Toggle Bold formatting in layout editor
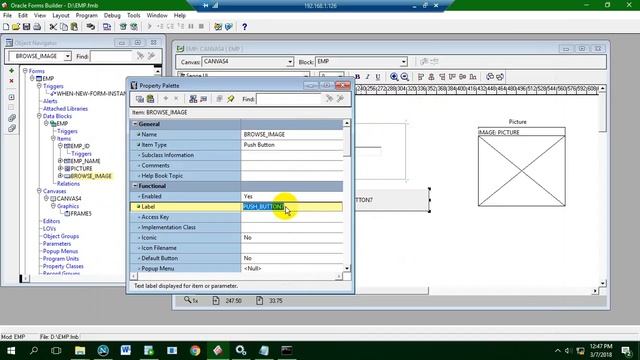Viewport: 640px width, 360px height. pos(358,77)
